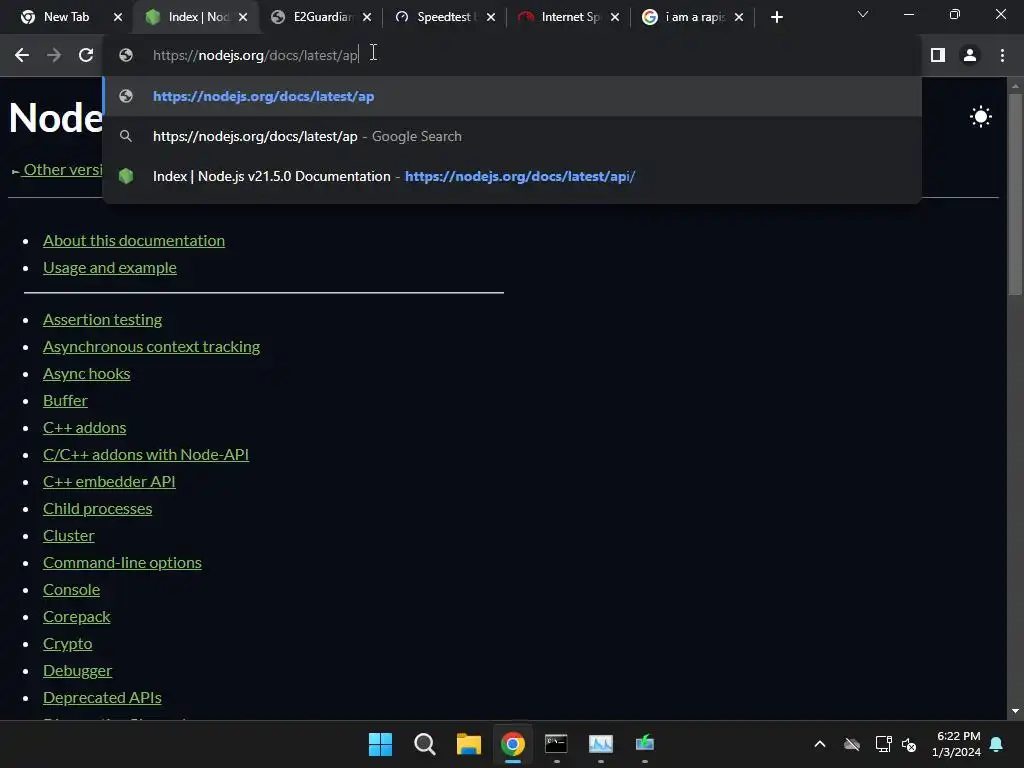Open Windows taskbar Search
1024x768 pixels.
pyautogui.click(x=424, y=744)
